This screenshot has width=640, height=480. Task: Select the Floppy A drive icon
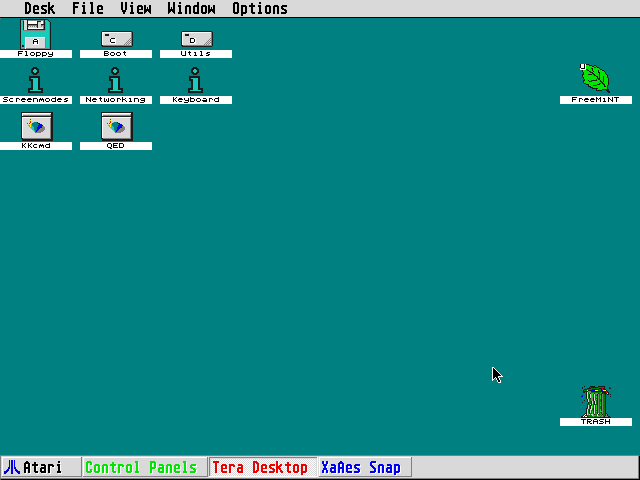(x=36, y=35)
